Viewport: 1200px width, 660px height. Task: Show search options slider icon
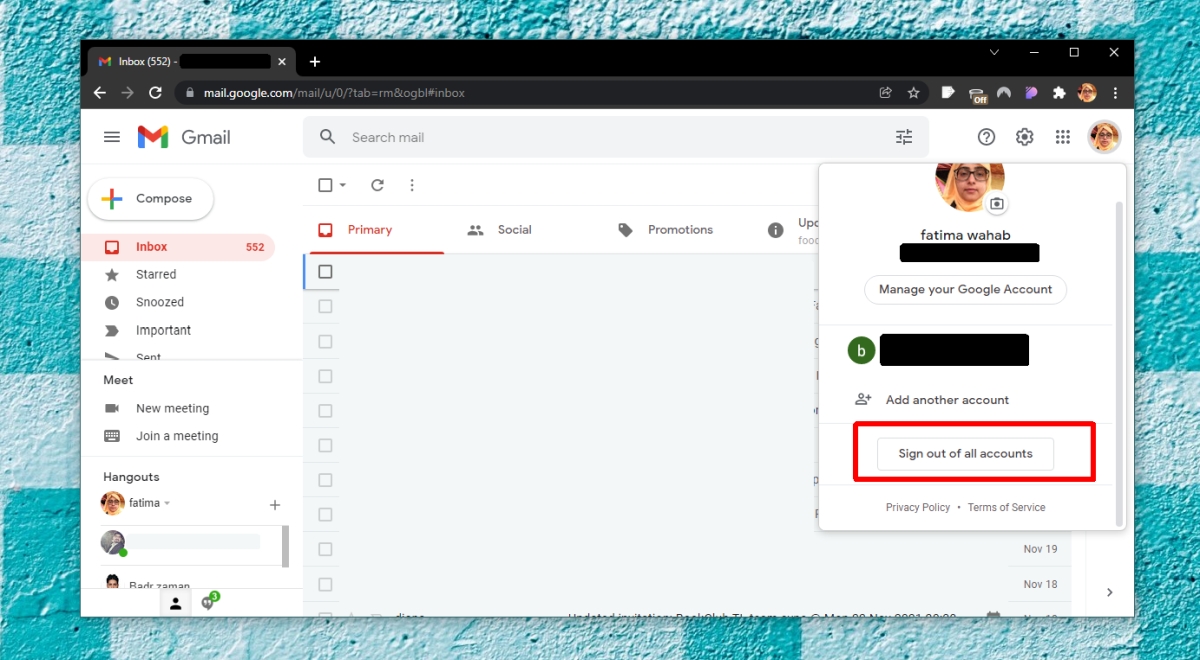click(904, 137)
